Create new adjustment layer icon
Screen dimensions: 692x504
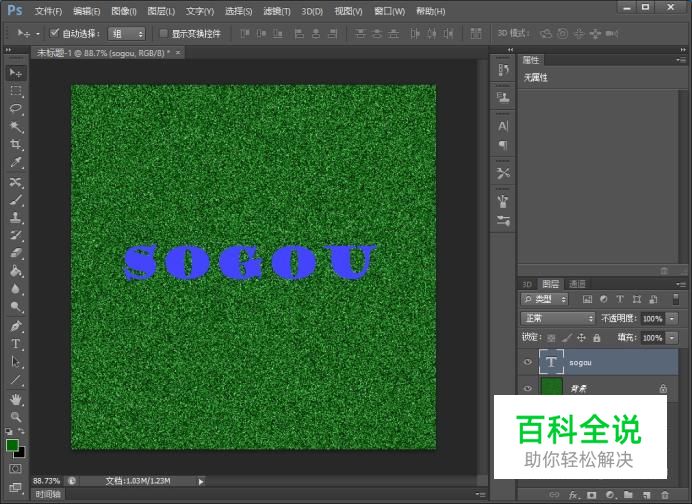(x=610, y=495)
